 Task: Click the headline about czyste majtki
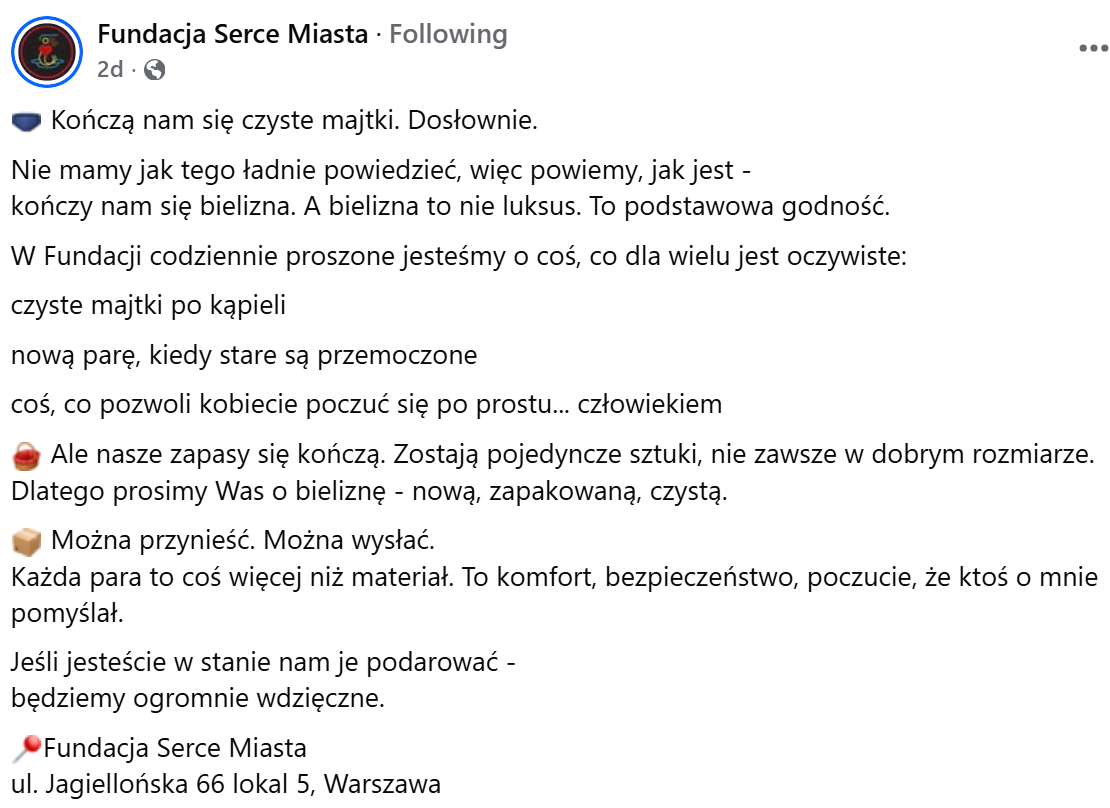pos(294,120)
